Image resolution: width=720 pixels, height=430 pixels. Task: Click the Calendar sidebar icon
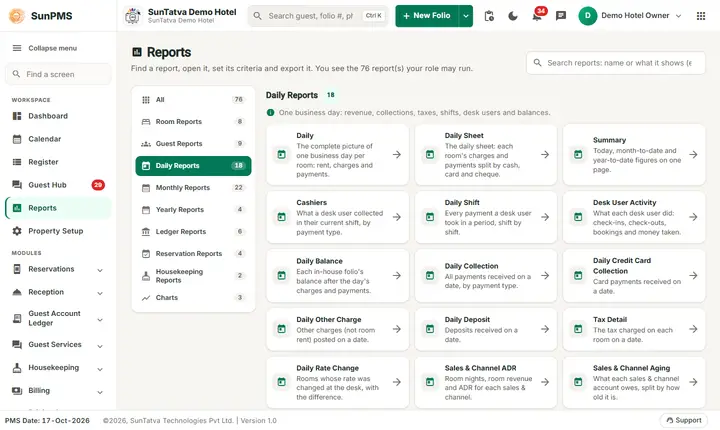[17, 139]
